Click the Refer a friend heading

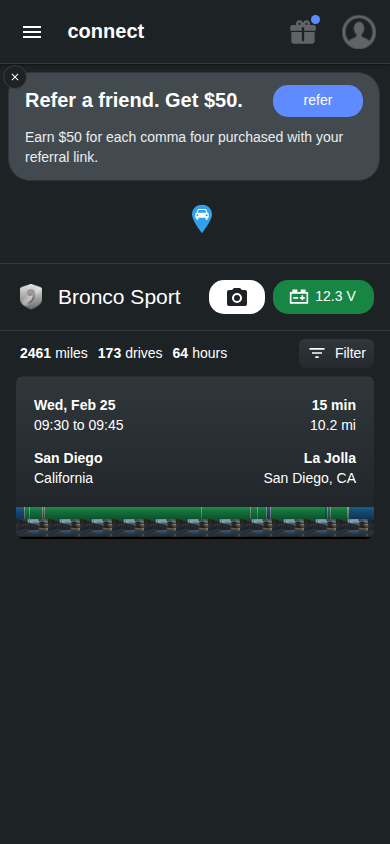point(134,100)
